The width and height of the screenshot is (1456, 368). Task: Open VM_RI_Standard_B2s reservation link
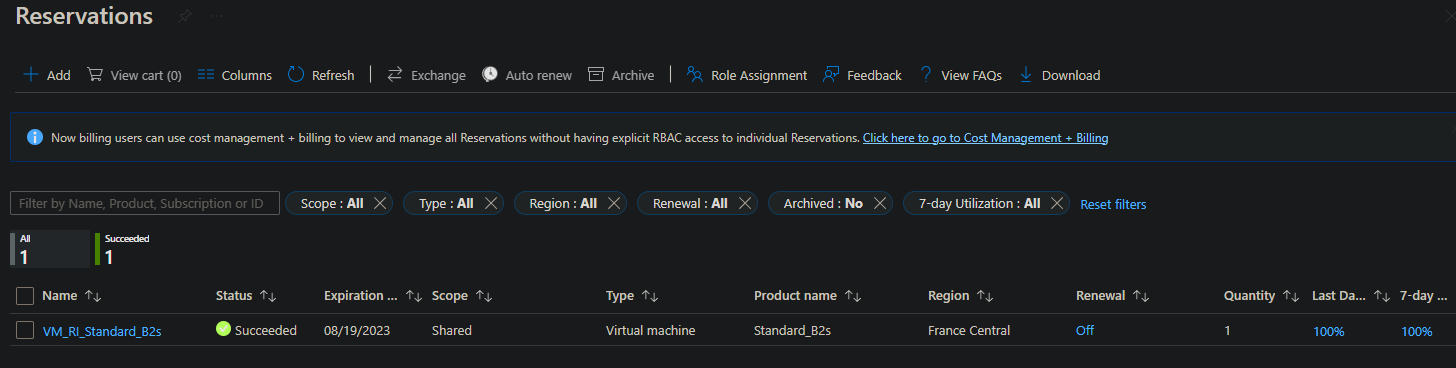coord(102,331)
